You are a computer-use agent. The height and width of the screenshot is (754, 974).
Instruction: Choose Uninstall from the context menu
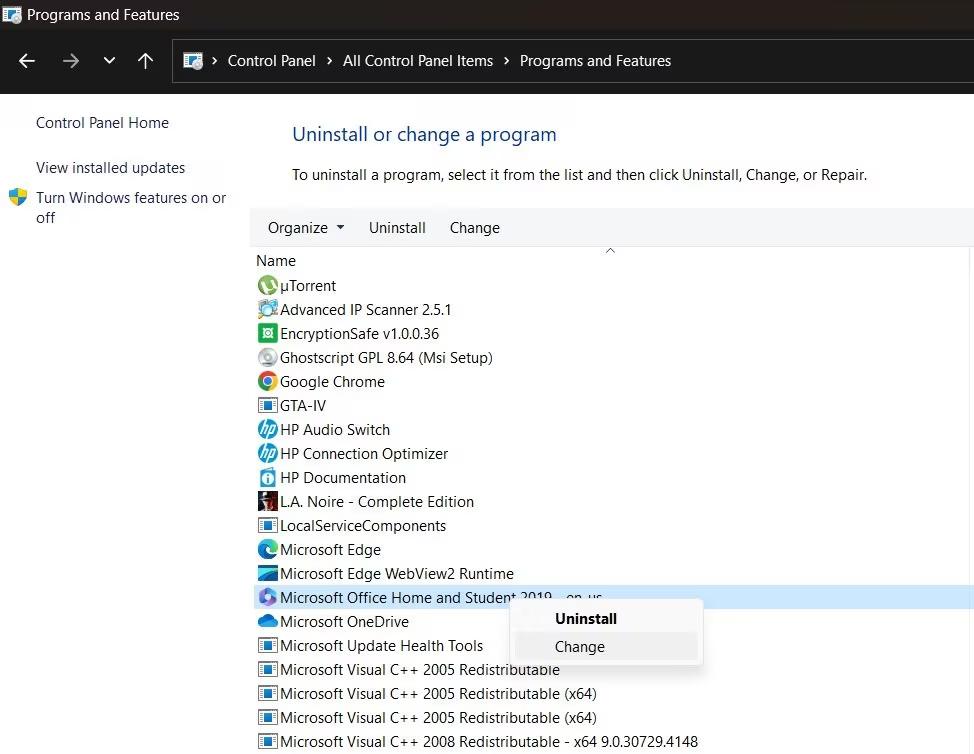pos(586,619)
